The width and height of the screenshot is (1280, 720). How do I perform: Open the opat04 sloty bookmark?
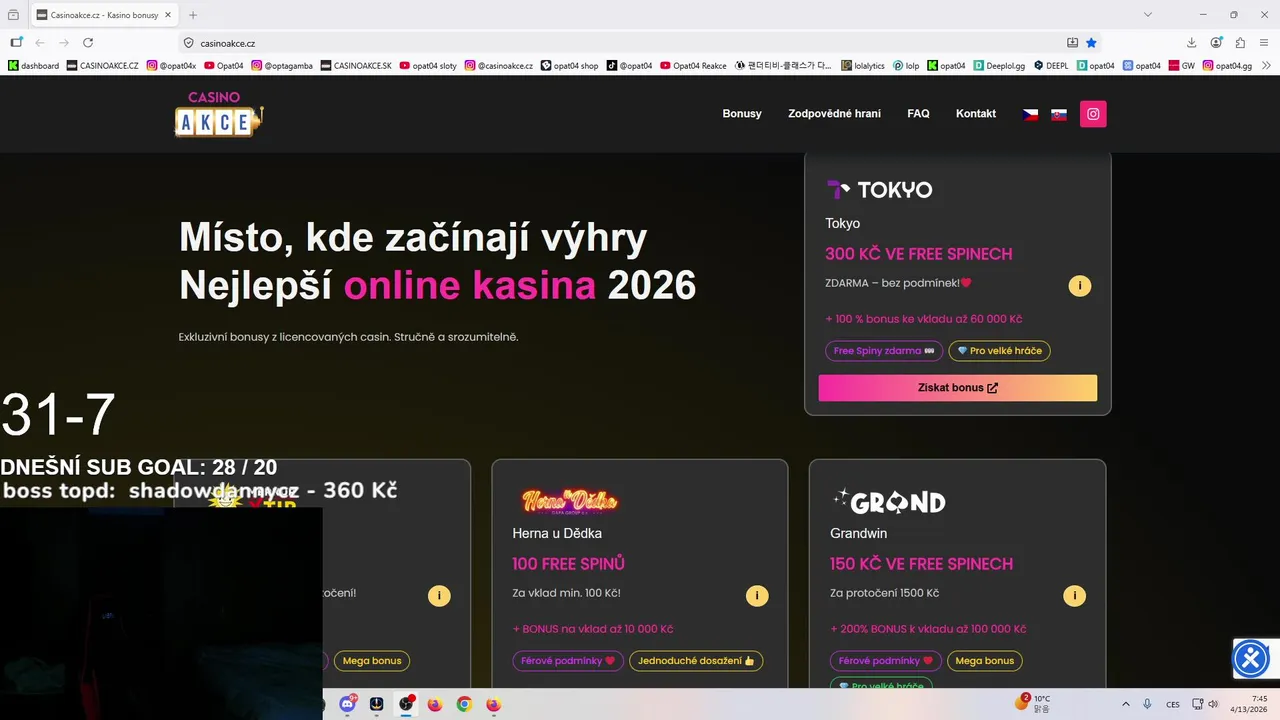(x=428, y=66)
